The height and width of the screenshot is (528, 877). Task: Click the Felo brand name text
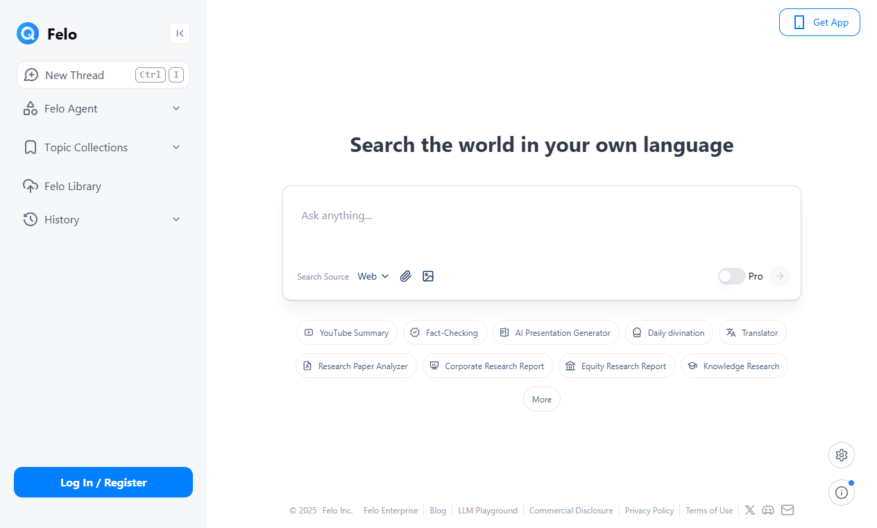[x=62, y=34]
